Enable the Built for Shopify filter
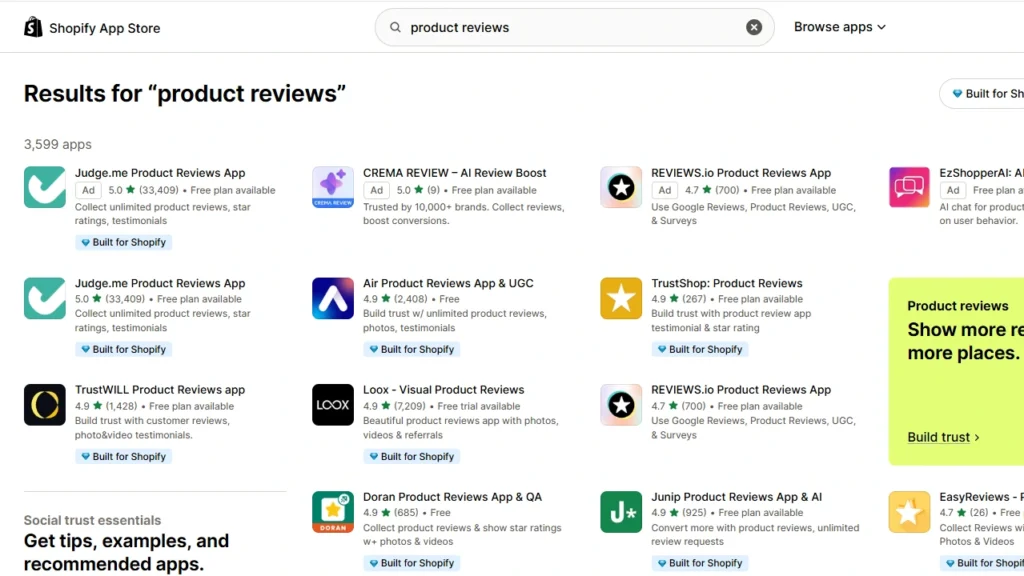1024x576 pixels. pyautogui.click(x=990, y=93)
